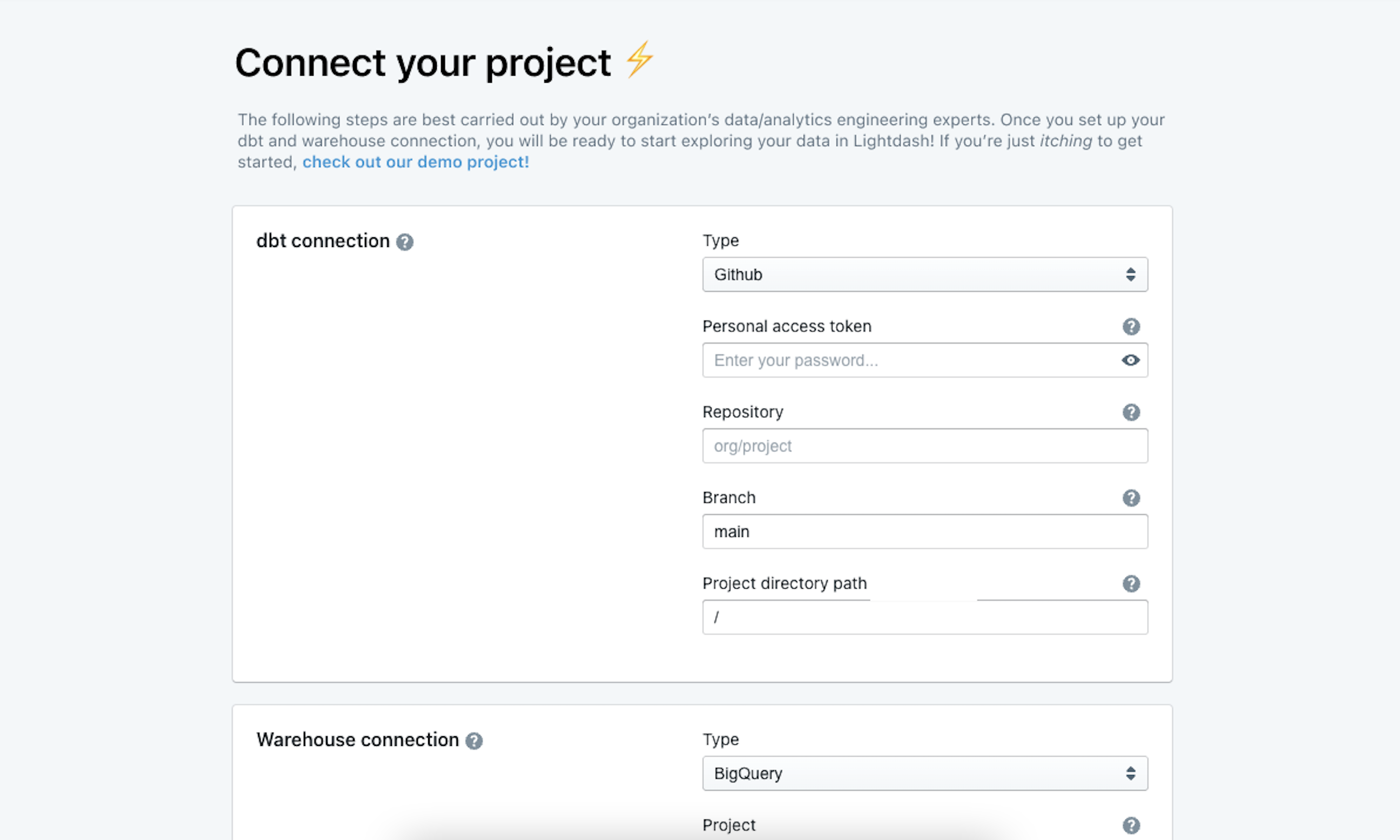1400x840 pixels.
Task: Click the Personal access token help icon
Action: 1131,326
